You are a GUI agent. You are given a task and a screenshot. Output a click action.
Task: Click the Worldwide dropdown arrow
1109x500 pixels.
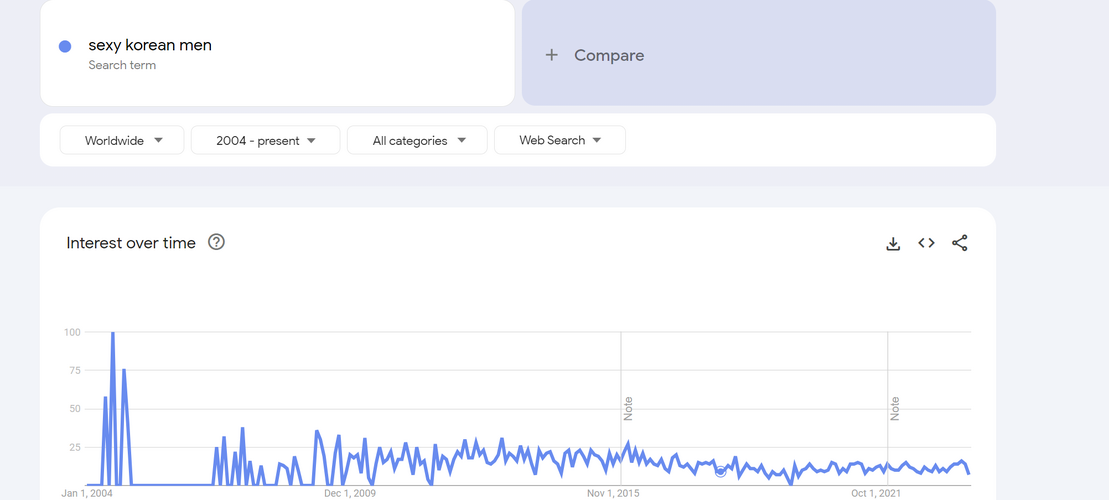point(158,140)
